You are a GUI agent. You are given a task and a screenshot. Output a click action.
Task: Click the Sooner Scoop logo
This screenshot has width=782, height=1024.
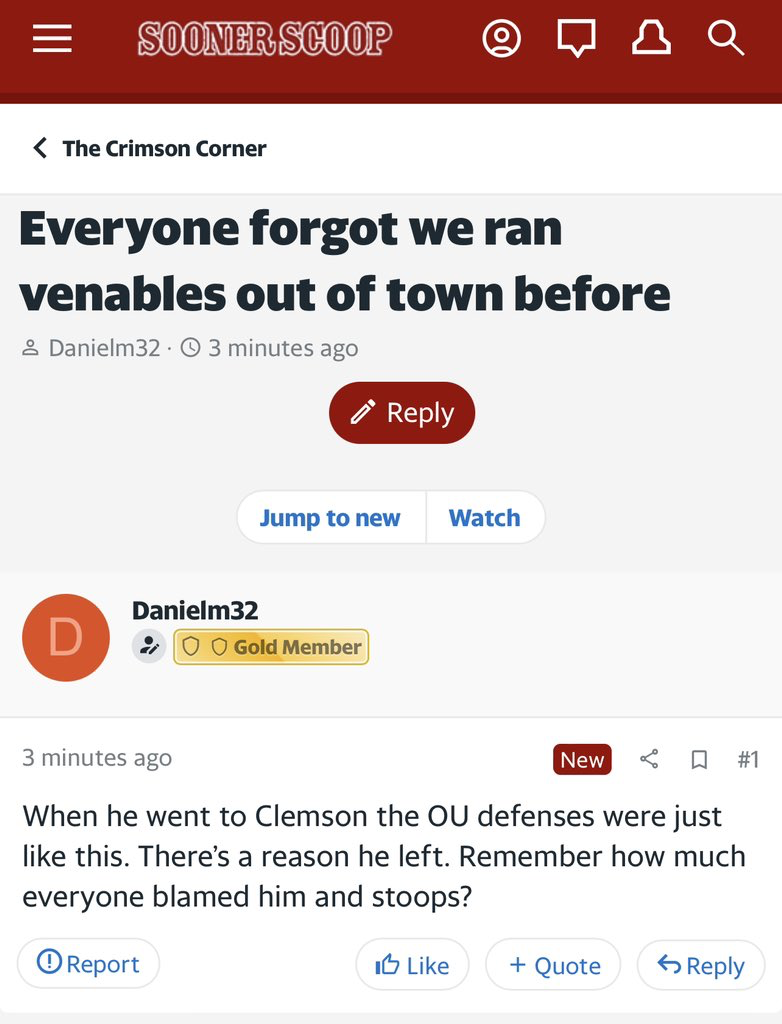pyautogui.click(x=264, y=39)
